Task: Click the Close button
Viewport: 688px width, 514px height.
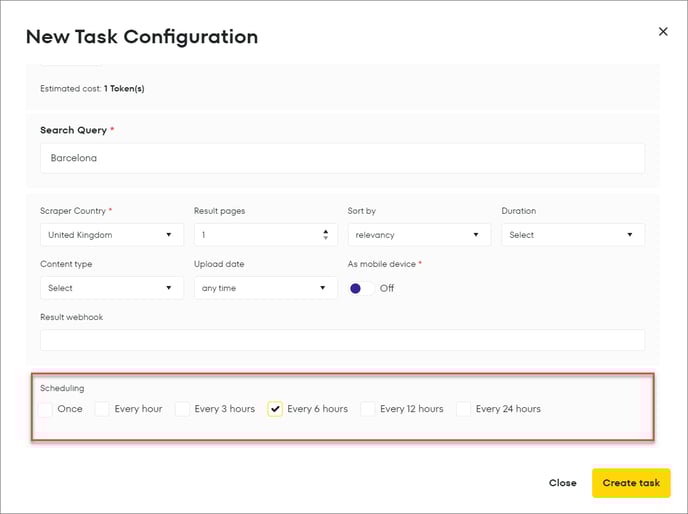Action: pyautogui.click(x=562, y=483)
